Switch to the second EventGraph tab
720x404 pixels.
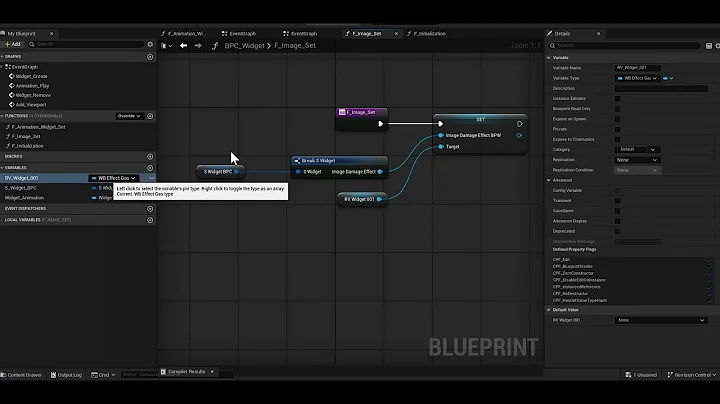[x=300, y=34]
